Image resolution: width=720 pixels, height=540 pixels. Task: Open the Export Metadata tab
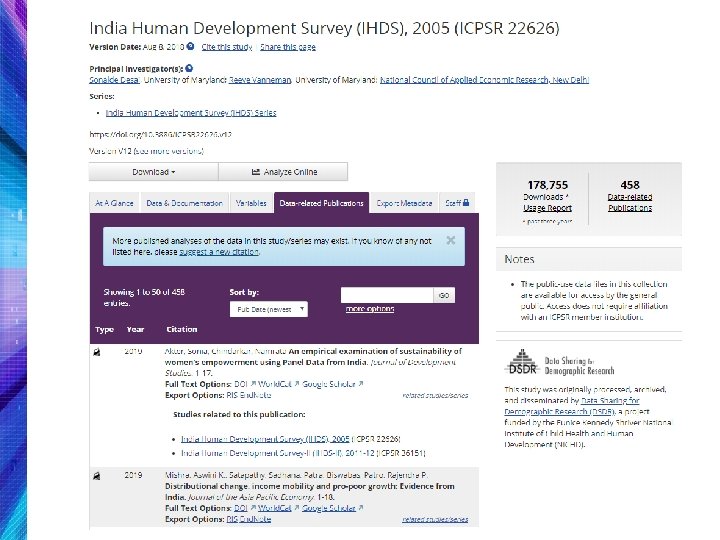[x=404, y=203]
